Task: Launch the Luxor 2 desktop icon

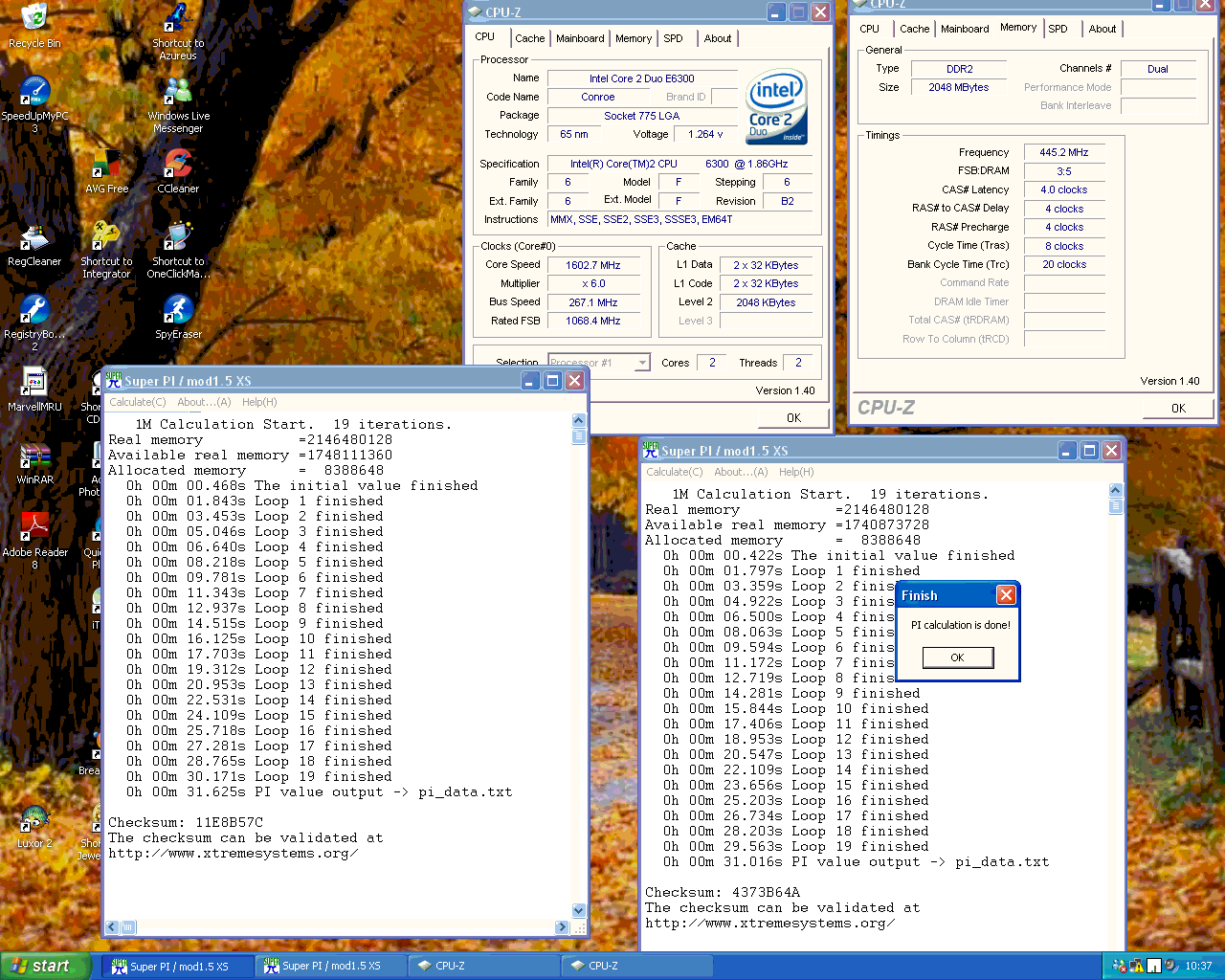Action: tap(34, 820)
